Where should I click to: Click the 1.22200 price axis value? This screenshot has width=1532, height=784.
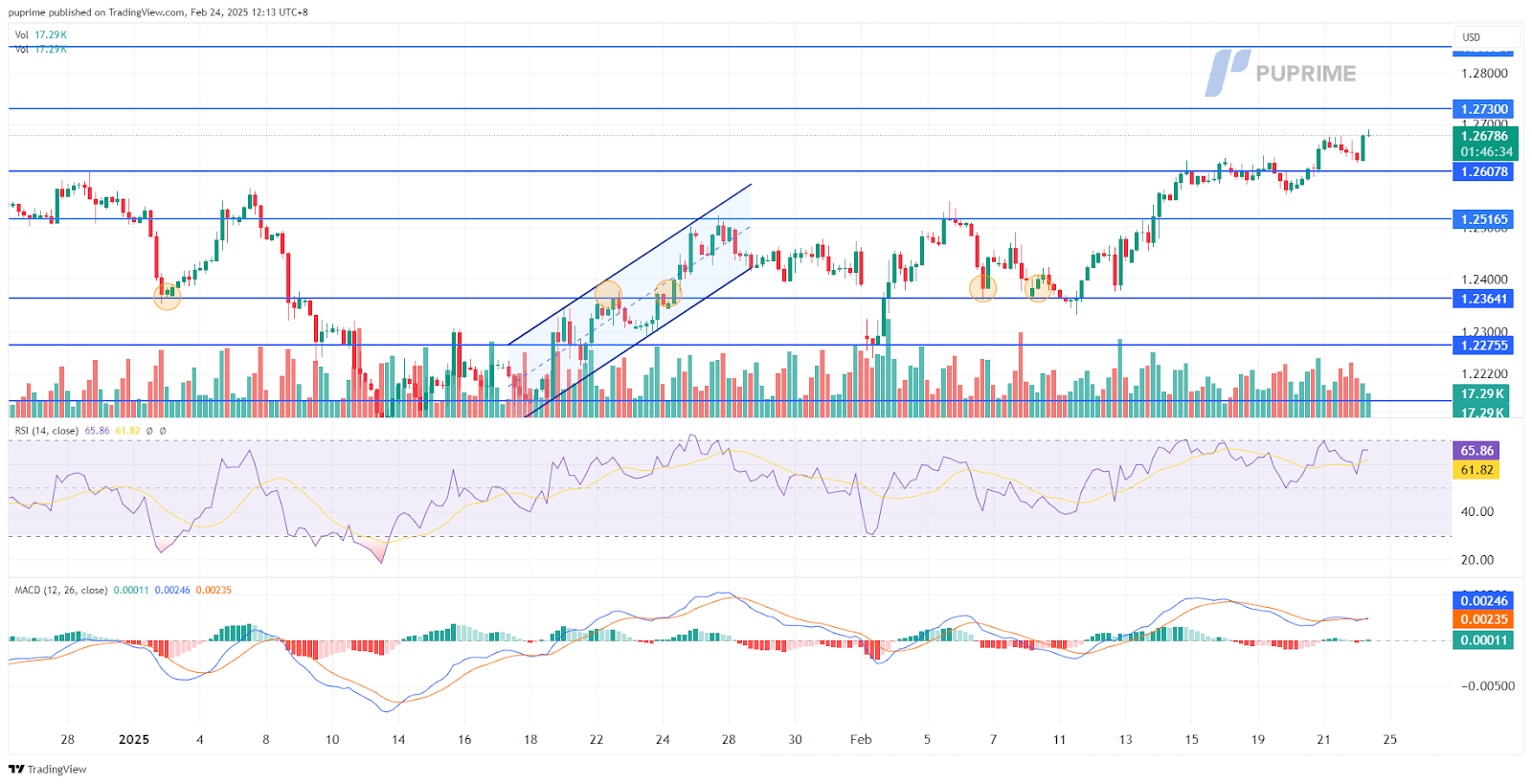pos(1484,373)
